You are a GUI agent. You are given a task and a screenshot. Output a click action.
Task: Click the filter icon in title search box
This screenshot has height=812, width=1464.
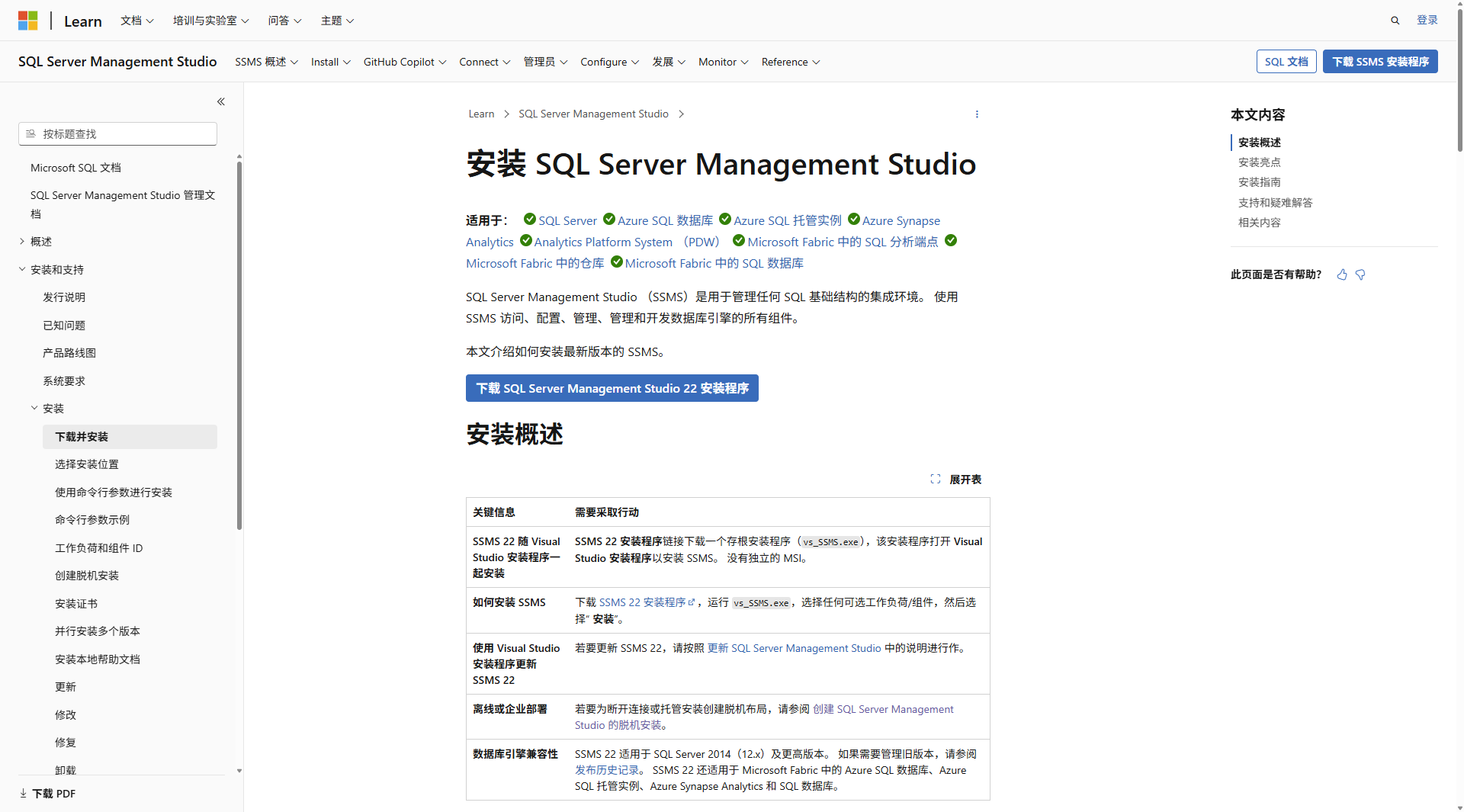[31, 133]
